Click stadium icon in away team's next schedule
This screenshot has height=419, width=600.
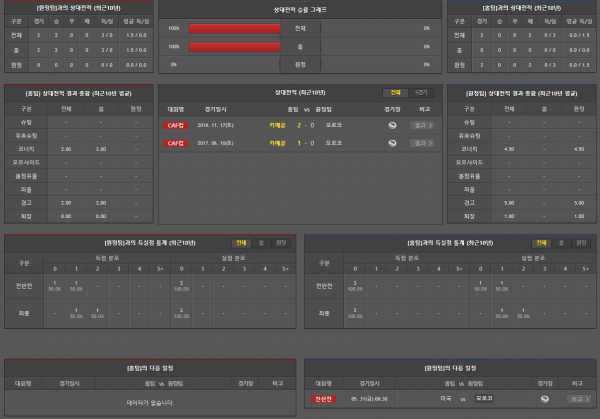[543, 397]
